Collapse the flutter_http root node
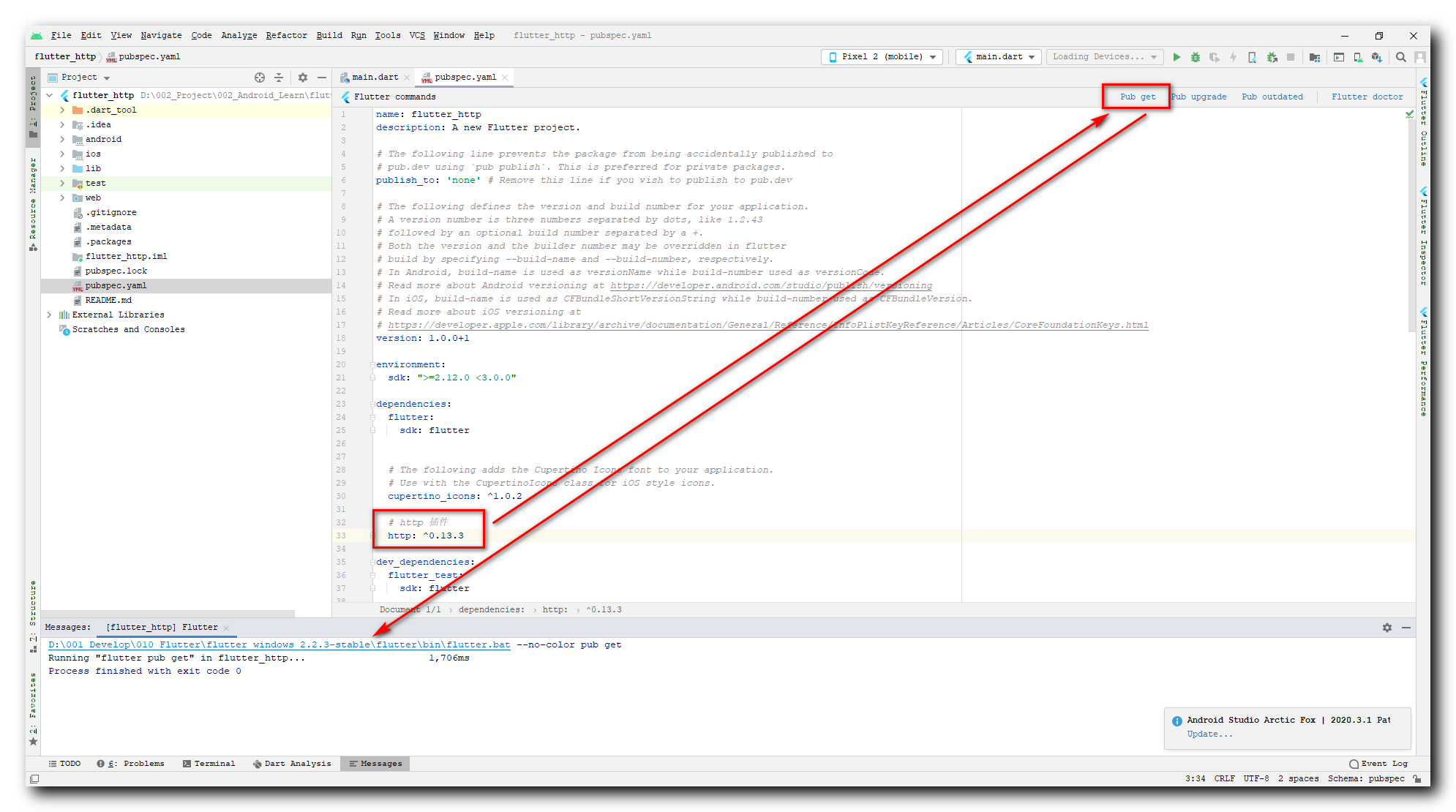This screenshot has height=812, width=1456. [49, 96]
